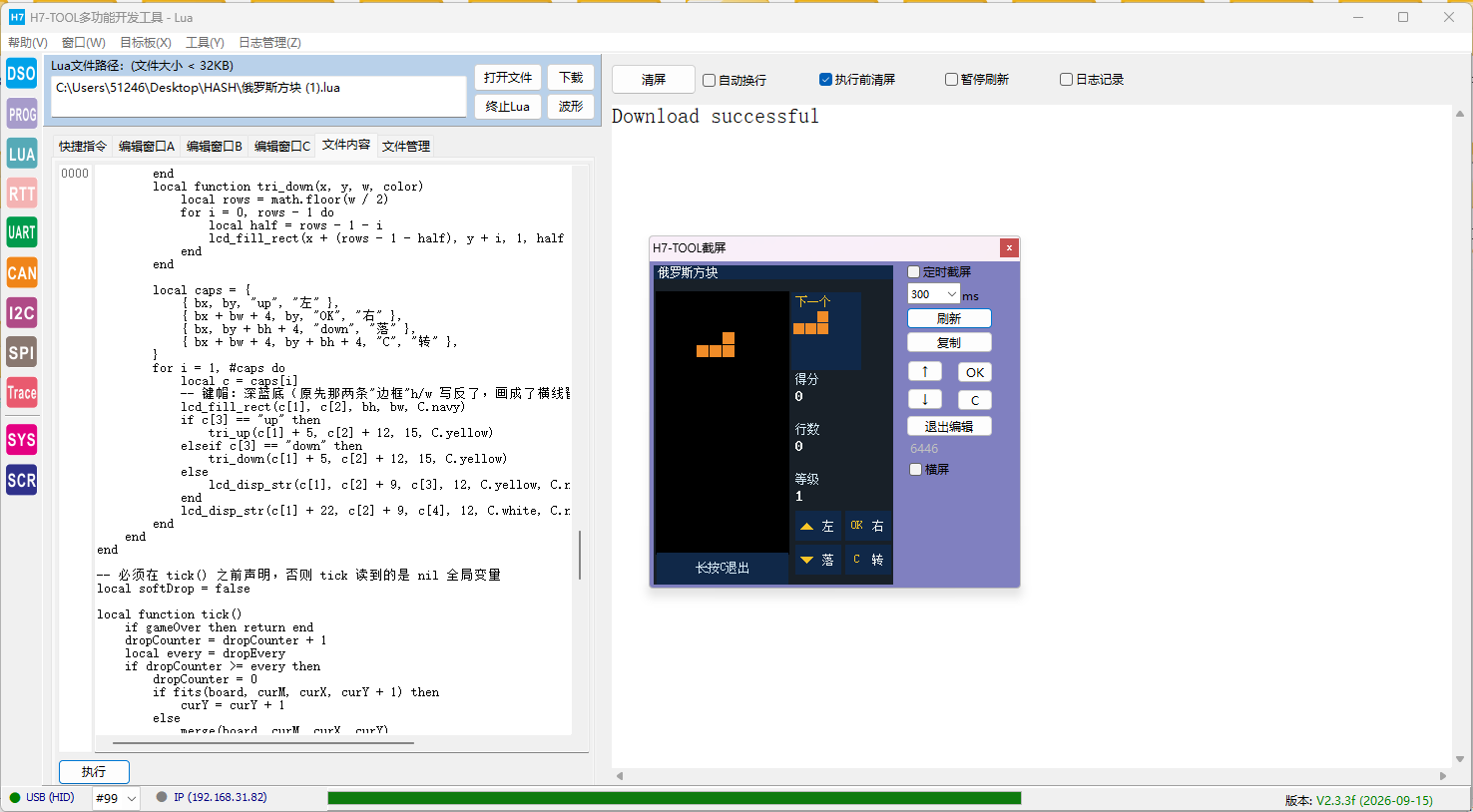This screenshot has height=812, width=1473.
Task: Open the I2C sidebar icon
Action: click(22, 313)
